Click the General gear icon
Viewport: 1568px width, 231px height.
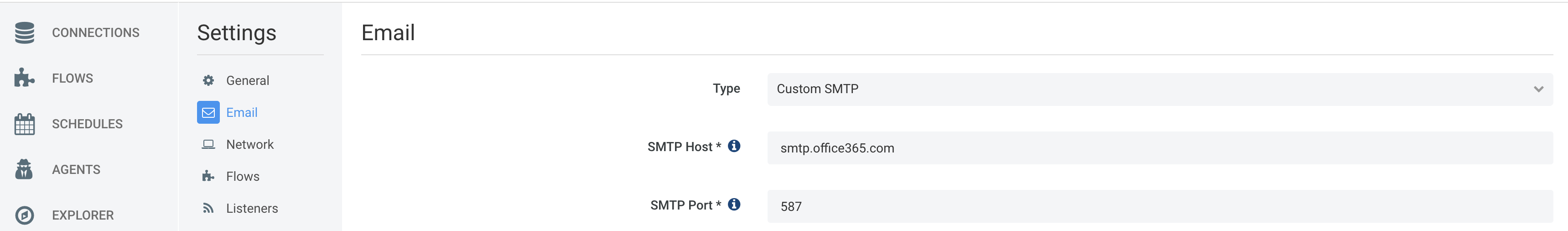pos(208,80)
